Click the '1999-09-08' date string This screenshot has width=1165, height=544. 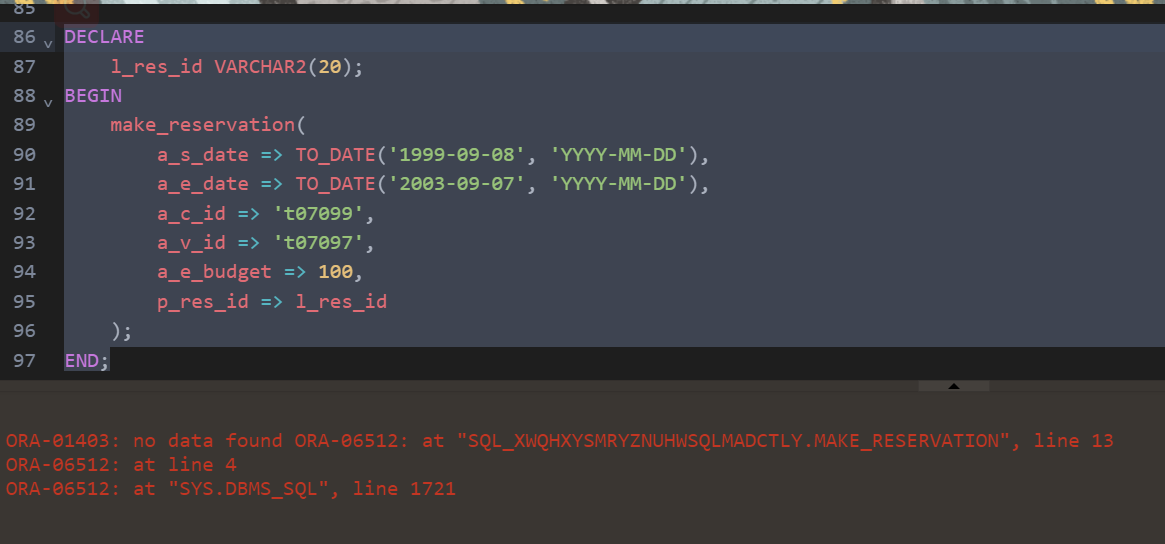click(458, 155)
